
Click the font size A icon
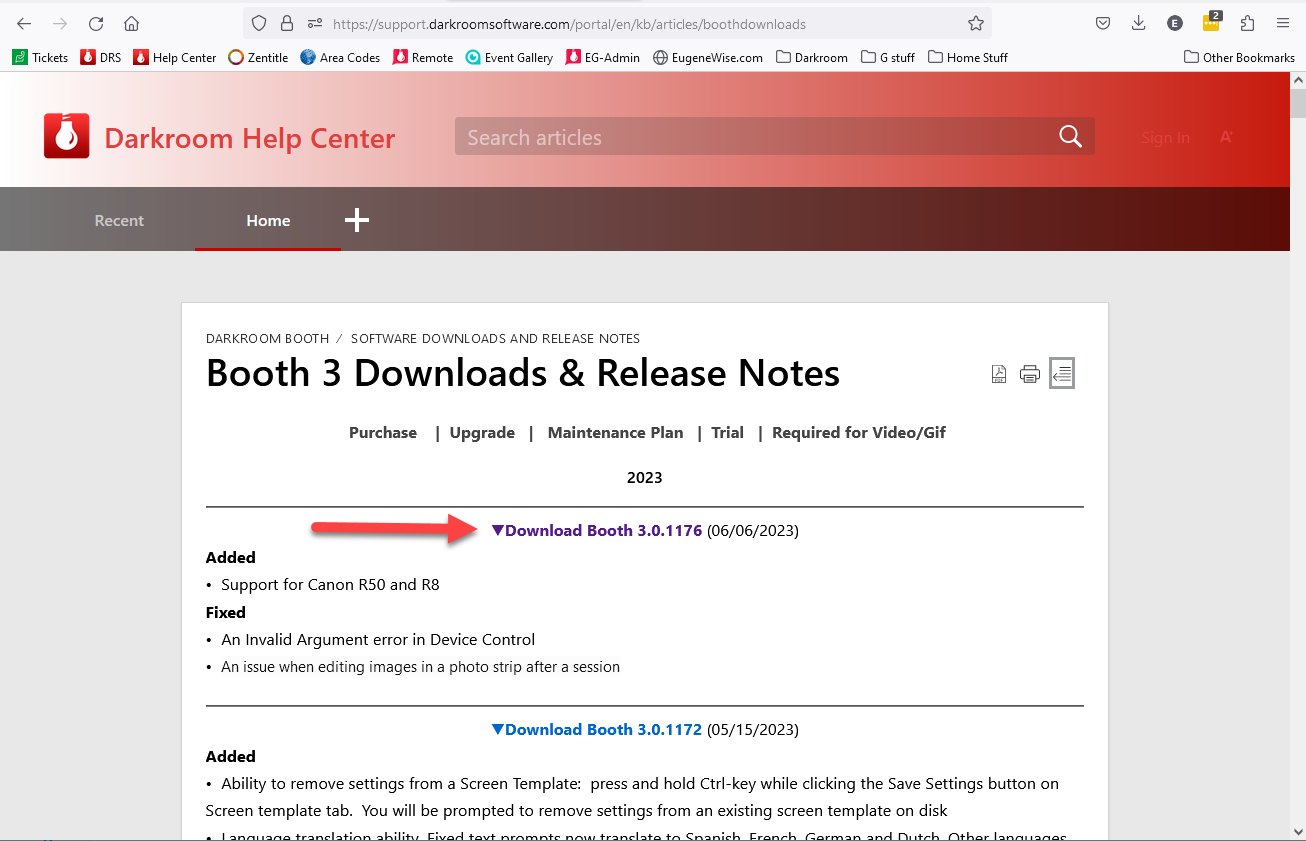(x=1226, y=137)
